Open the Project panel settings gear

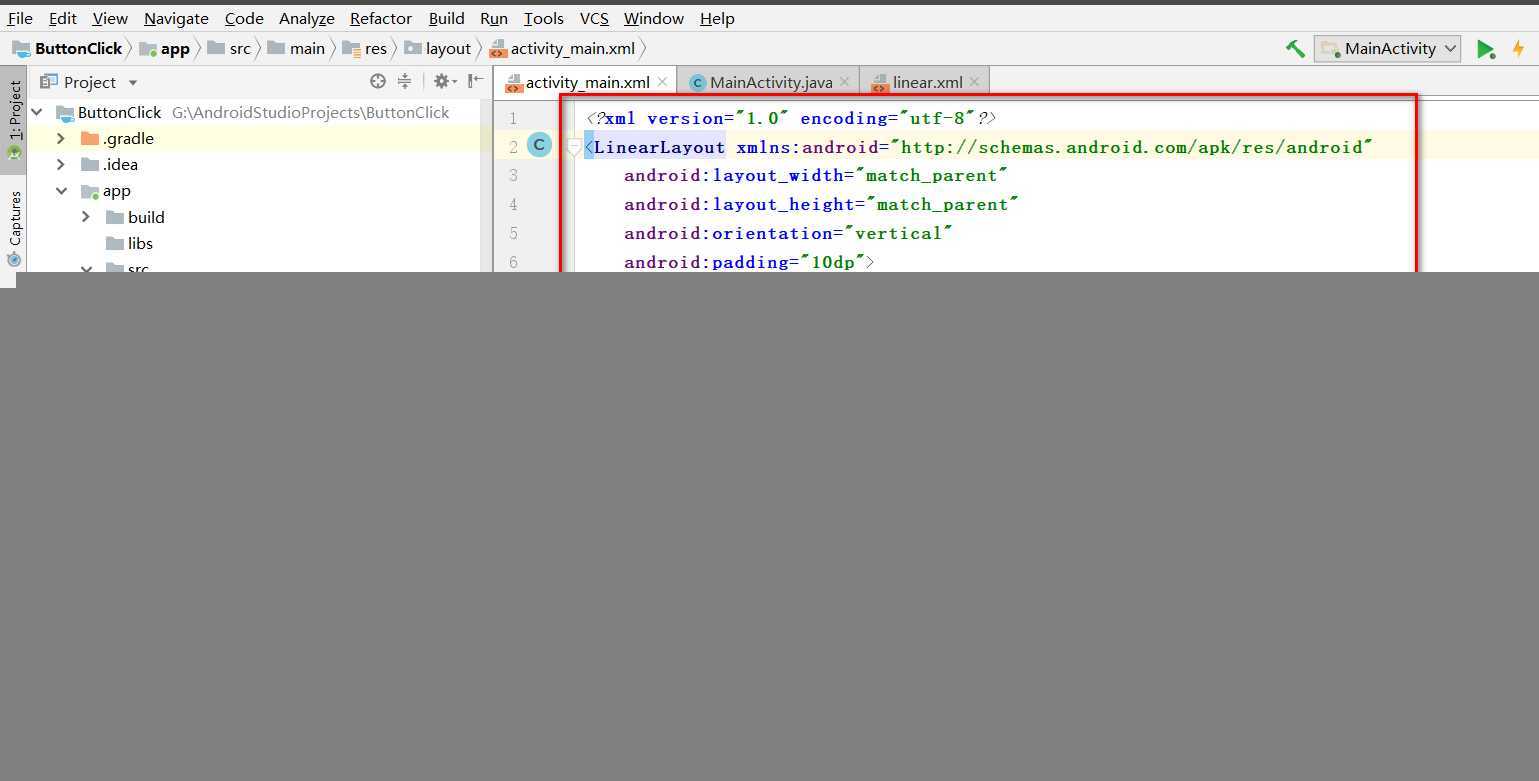444,81
